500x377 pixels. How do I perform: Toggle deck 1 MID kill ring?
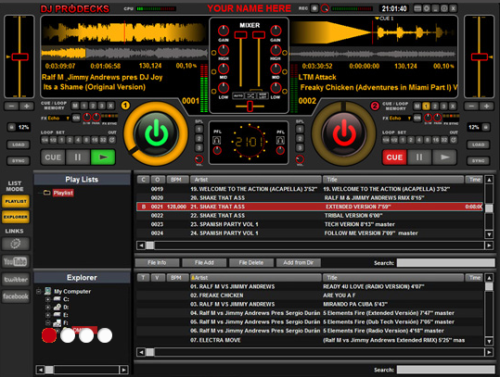(214, 72)
